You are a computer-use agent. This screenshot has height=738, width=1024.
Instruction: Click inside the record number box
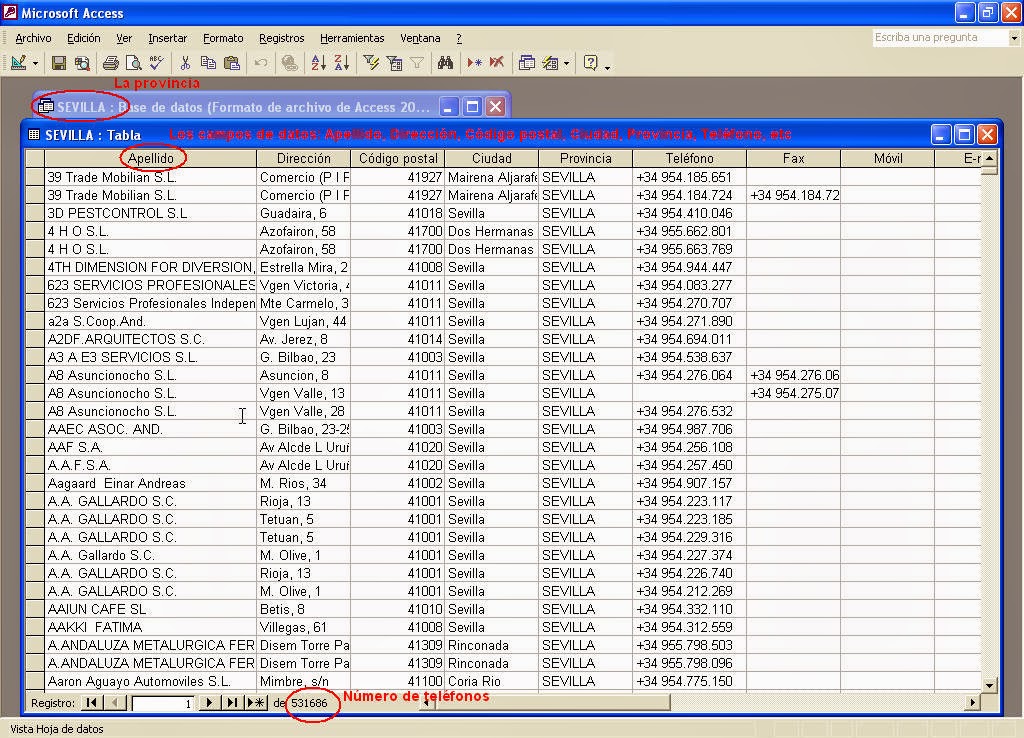pos(160,702)
